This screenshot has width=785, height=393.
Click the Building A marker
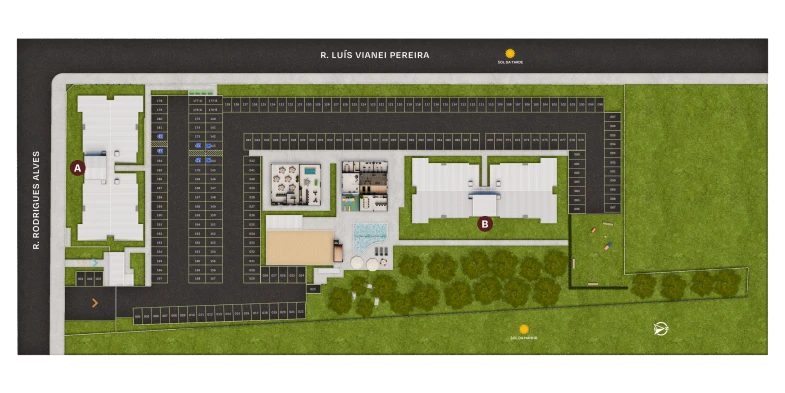coord(77,168)
